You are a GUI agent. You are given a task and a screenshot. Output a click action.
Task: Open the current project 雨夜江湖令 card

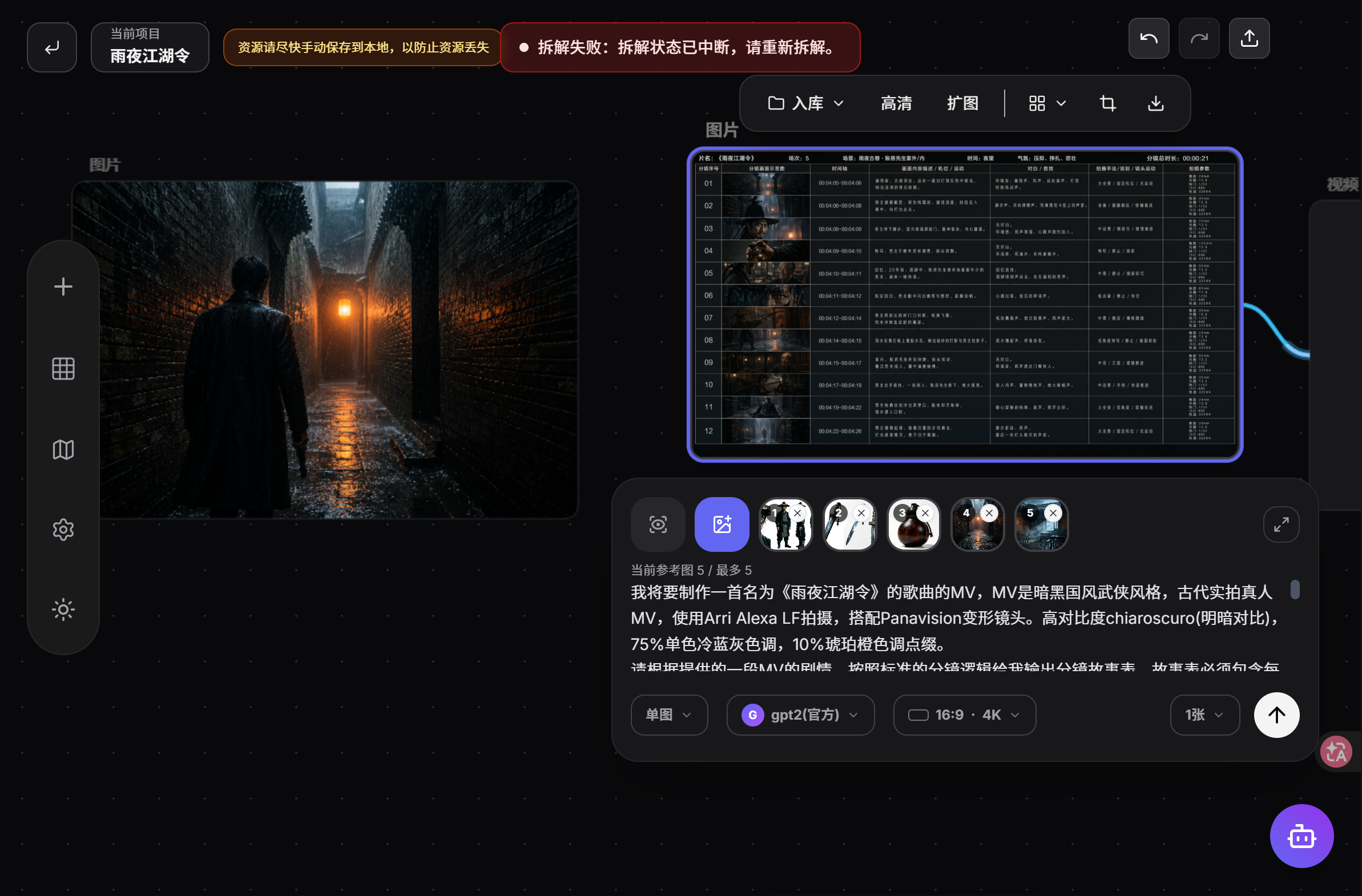pyautogui.click(x=150, y=47)
